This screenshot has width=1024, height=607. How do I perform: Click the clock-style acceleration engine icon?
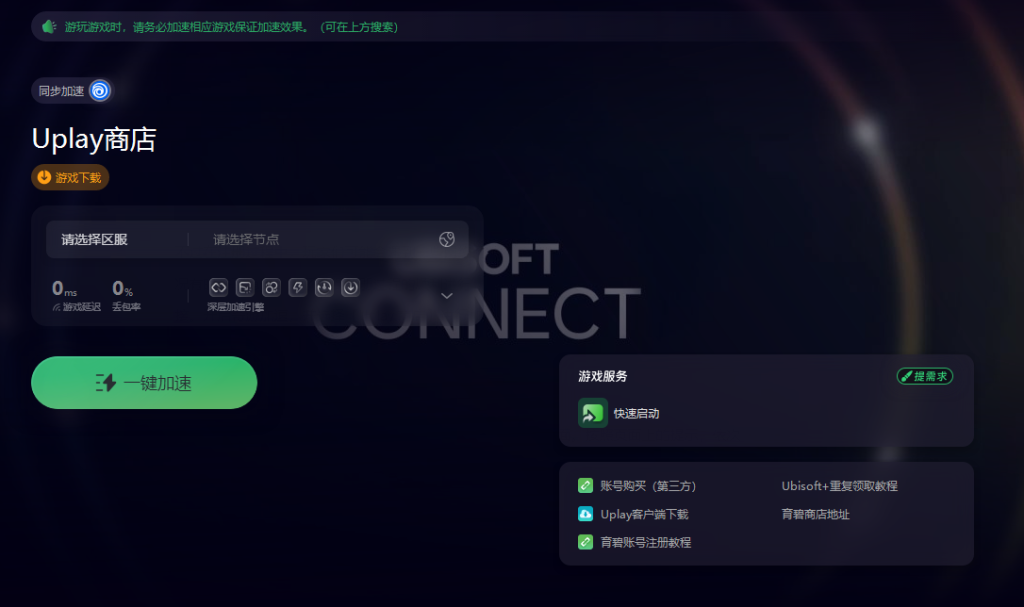pos(324,287)
